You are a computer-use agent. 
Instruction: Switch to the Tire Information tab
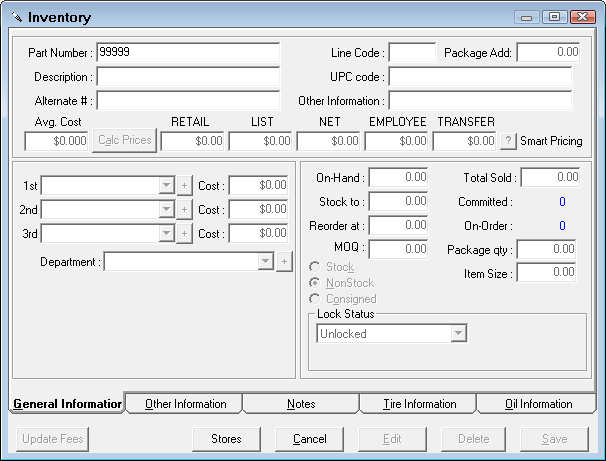click(419, 404)
